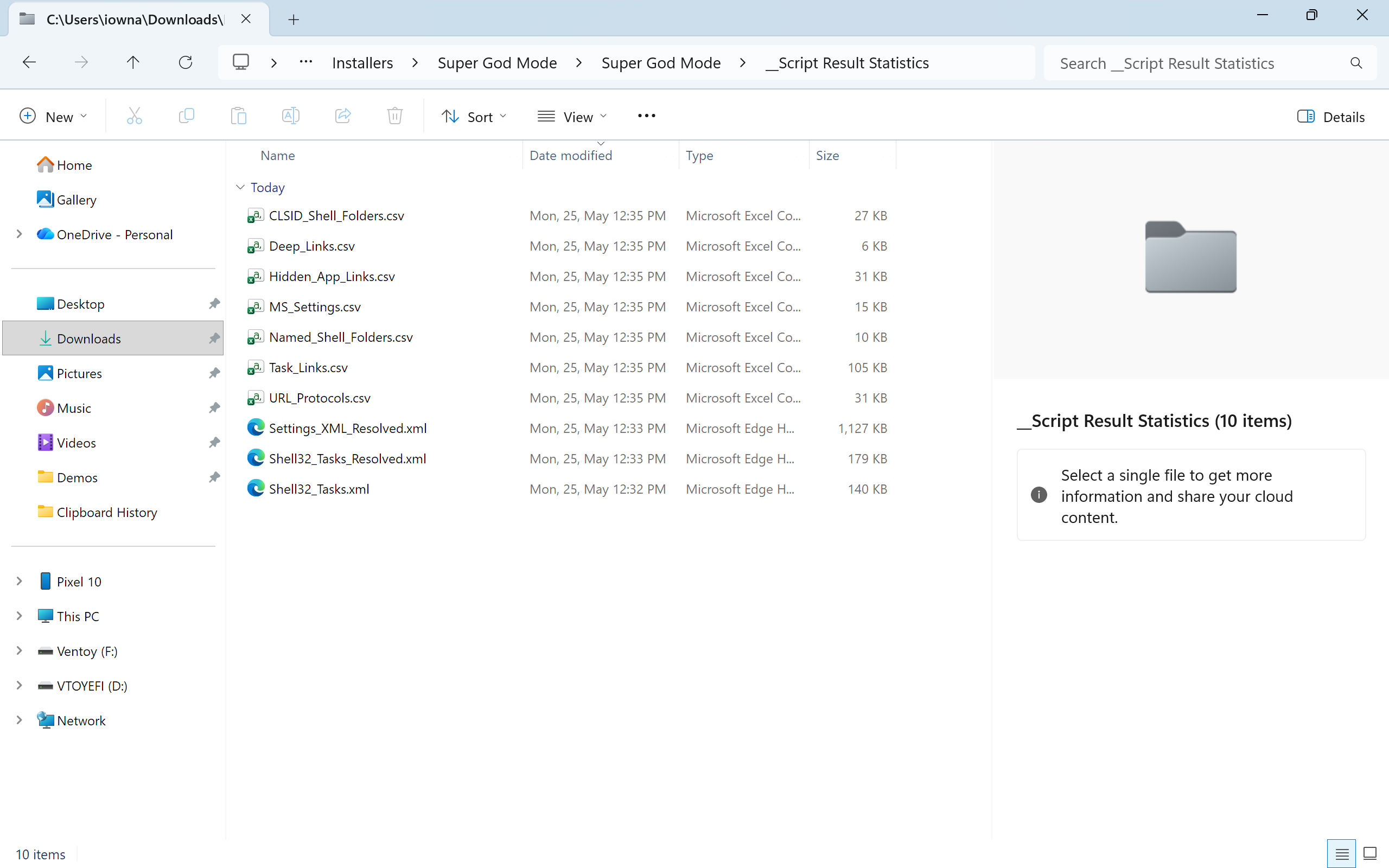The width and height of the screenshot is (1389, 868).
Task: Select Downloads in the sidebar
Action: tap(113, 338)
